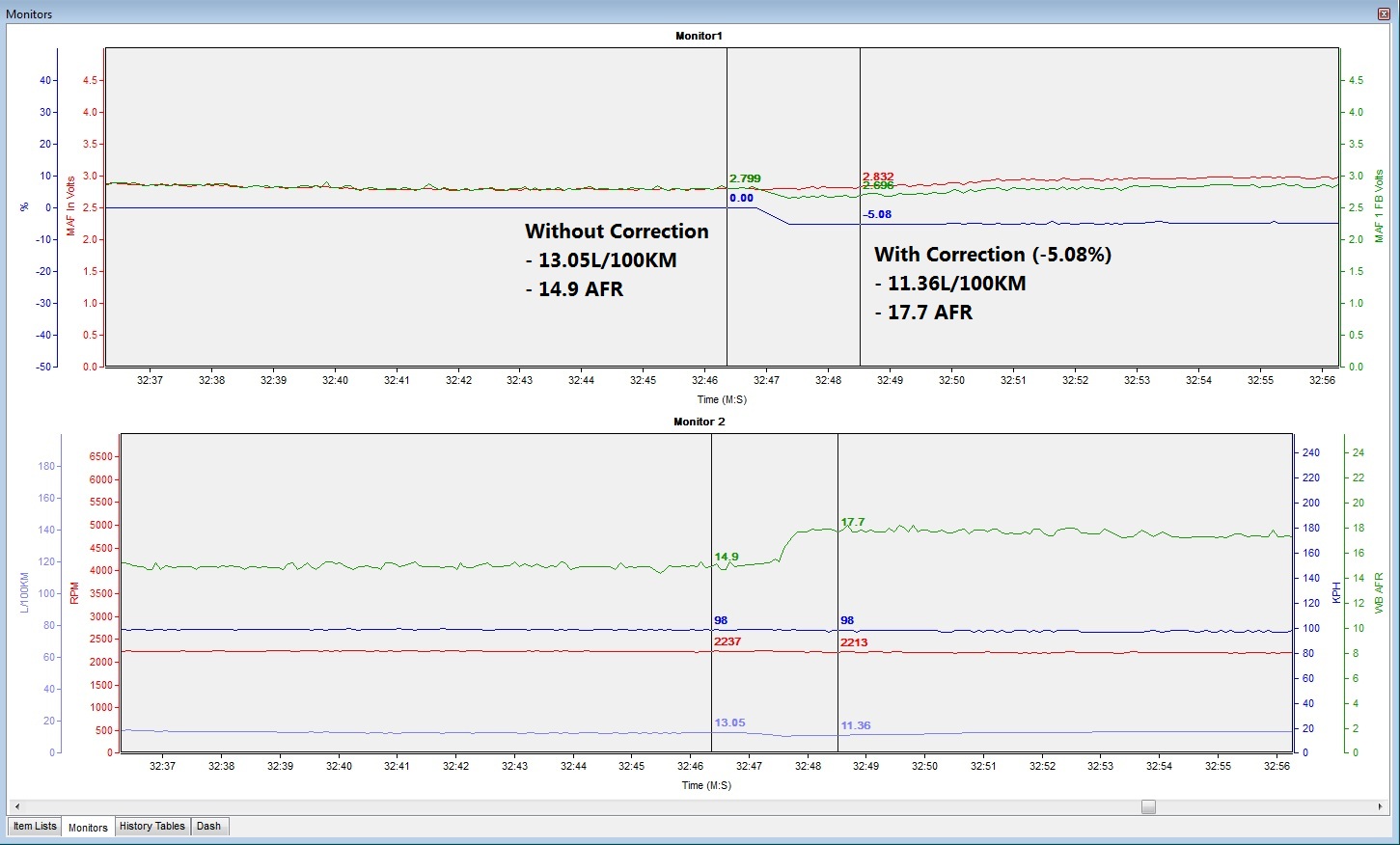Click the scrollbar left arrow
This screenshot has width=1400, height=845.
pyautogui.click(x=16, y=806)
